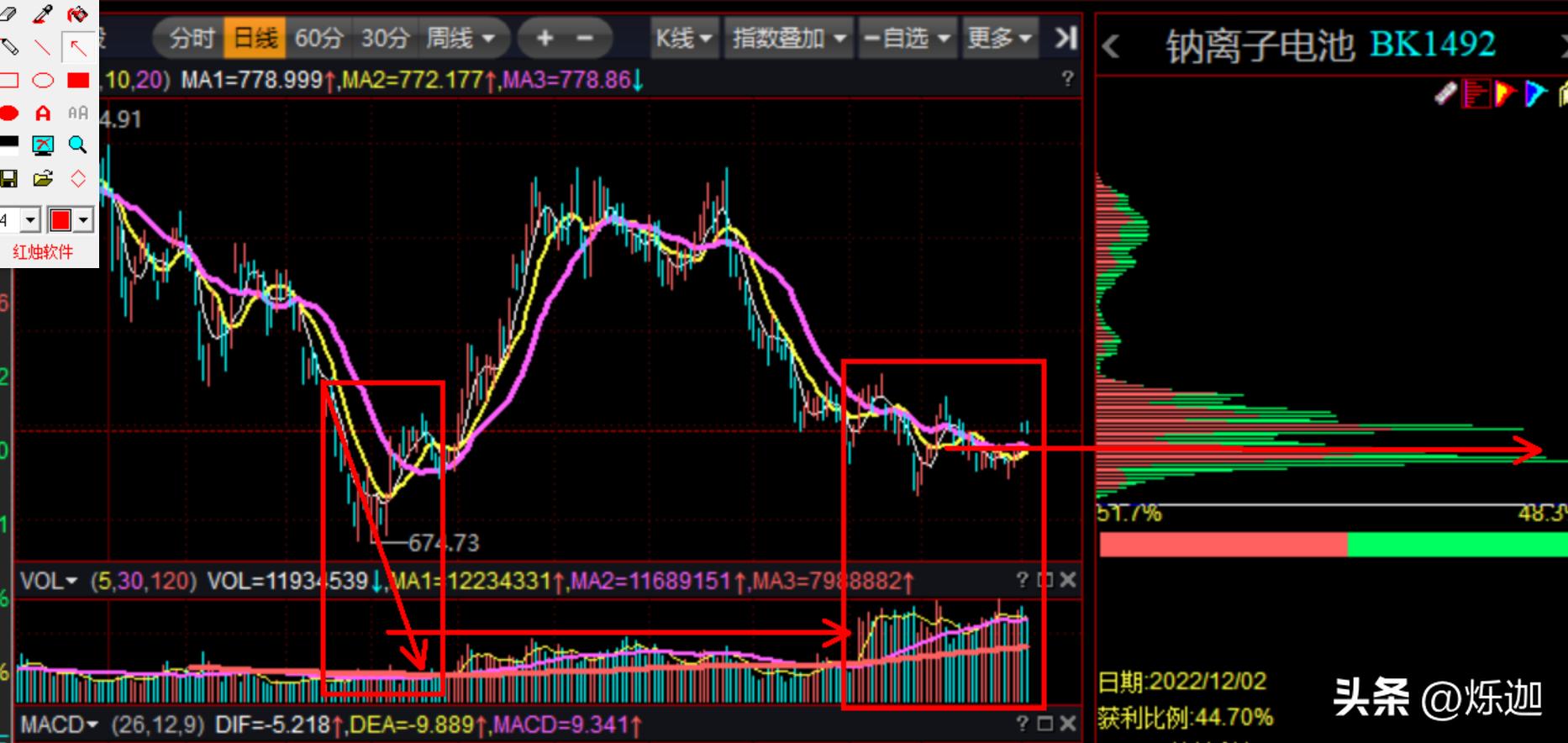Select the hollow ellipse shape tool
Viewport: 1568px width, 743px height.
(x=43, y=81)
